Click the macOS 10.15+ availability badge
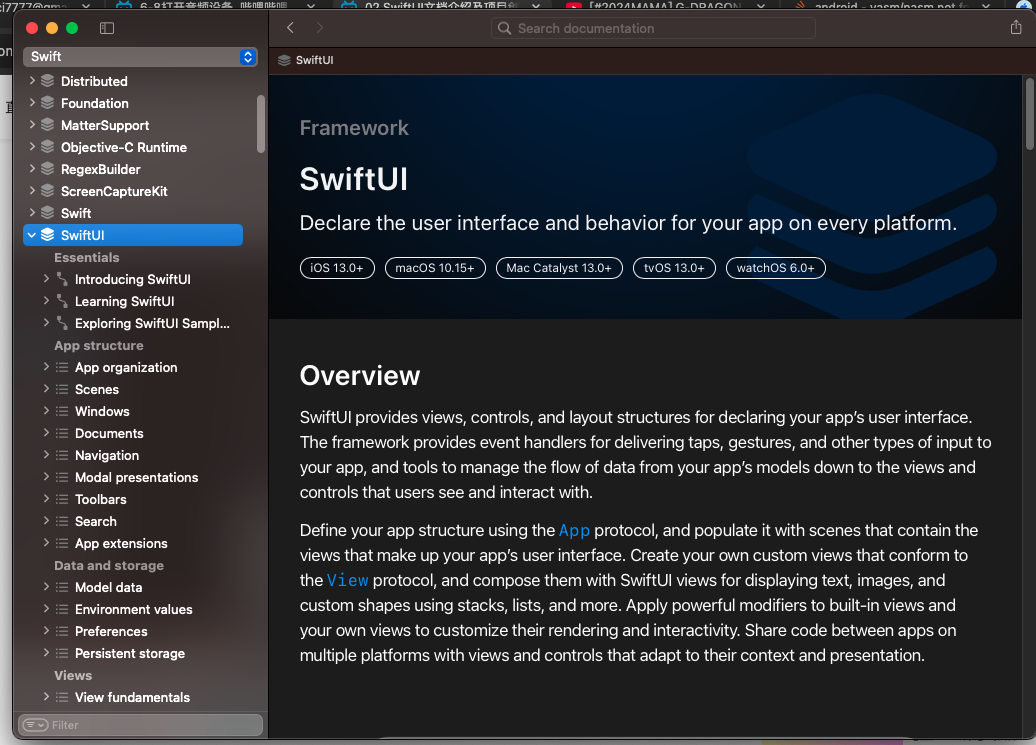This screenshot has width=1036, height=745. [x=435, y=268]
